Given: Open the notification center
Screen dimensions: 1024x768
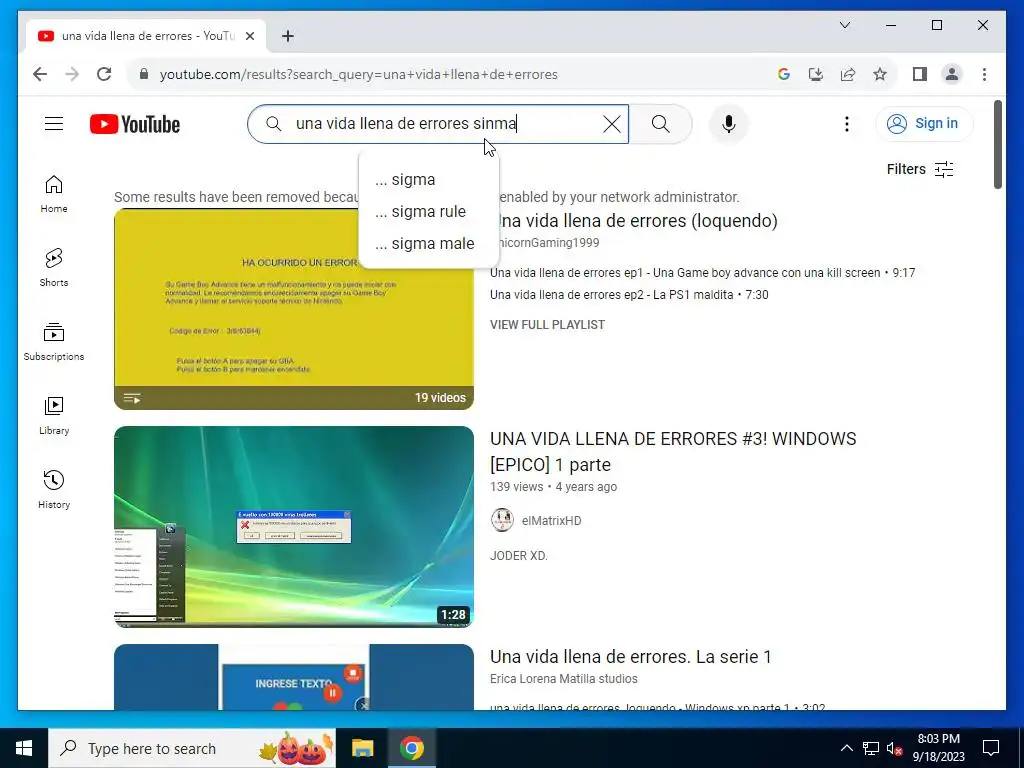Looking at the screenshot, I should (991, 748).
